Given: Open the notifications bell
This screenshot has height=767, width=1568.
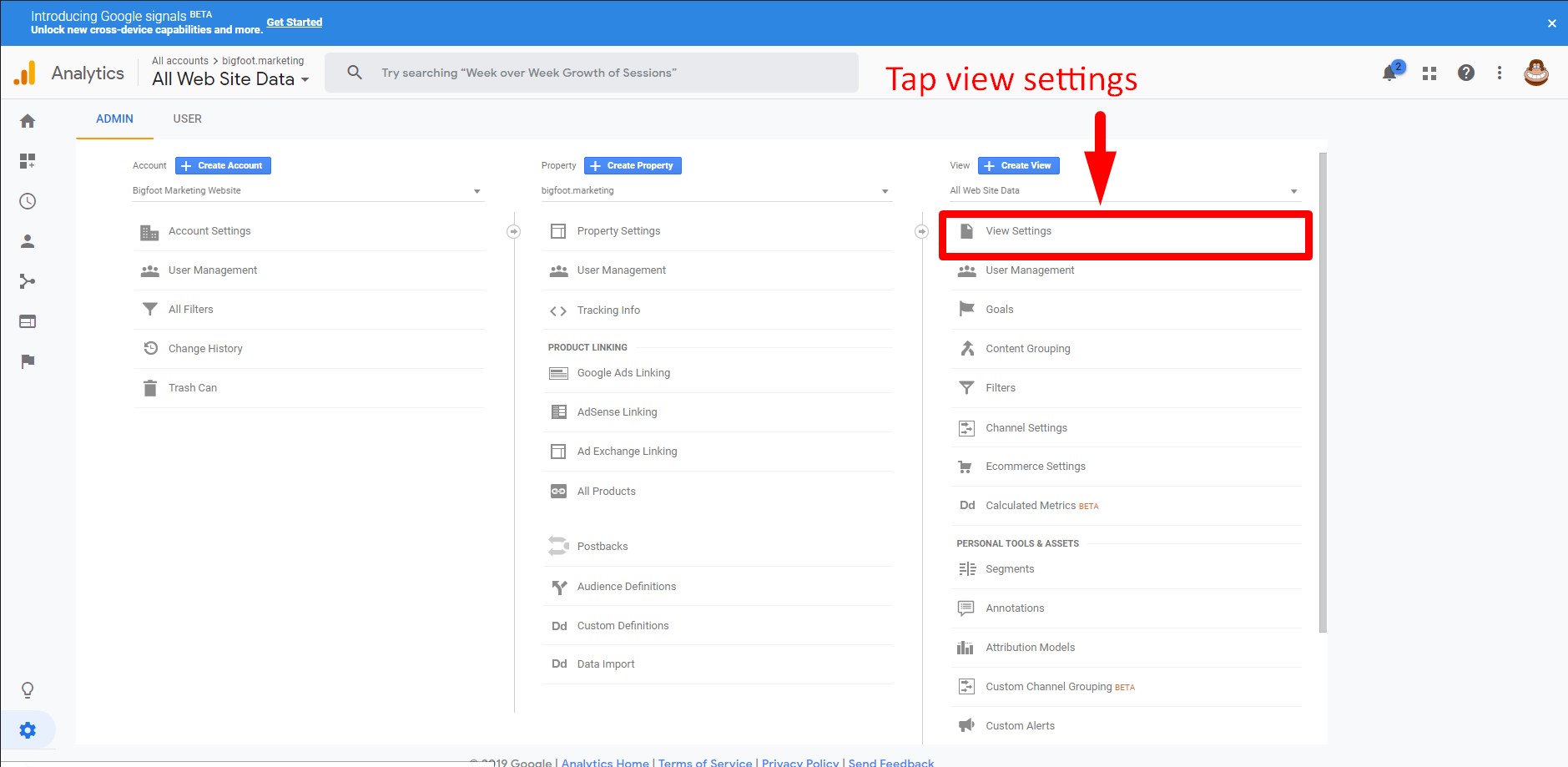Looking at the screenshot, I should pyautogui.click(x=1388, y=73).
